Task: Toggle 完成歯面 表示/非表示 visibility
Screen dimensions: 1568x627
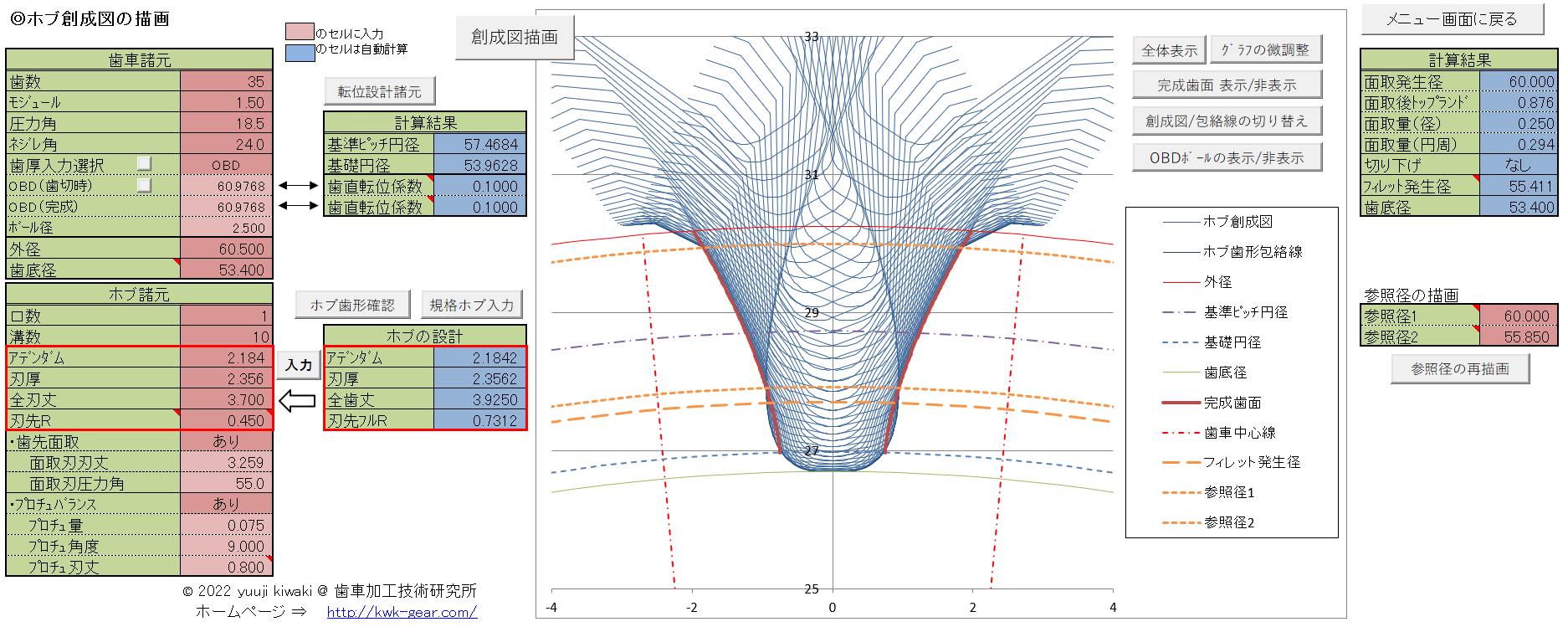Action: coord(1227,85)
